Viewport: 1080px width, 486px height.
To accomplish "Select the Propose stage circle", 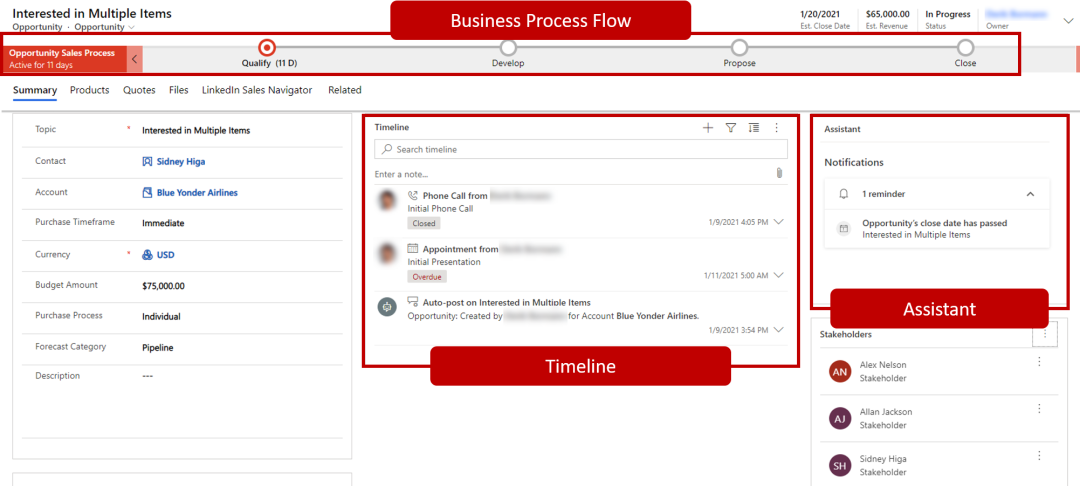I will click(x=739, y=47).
